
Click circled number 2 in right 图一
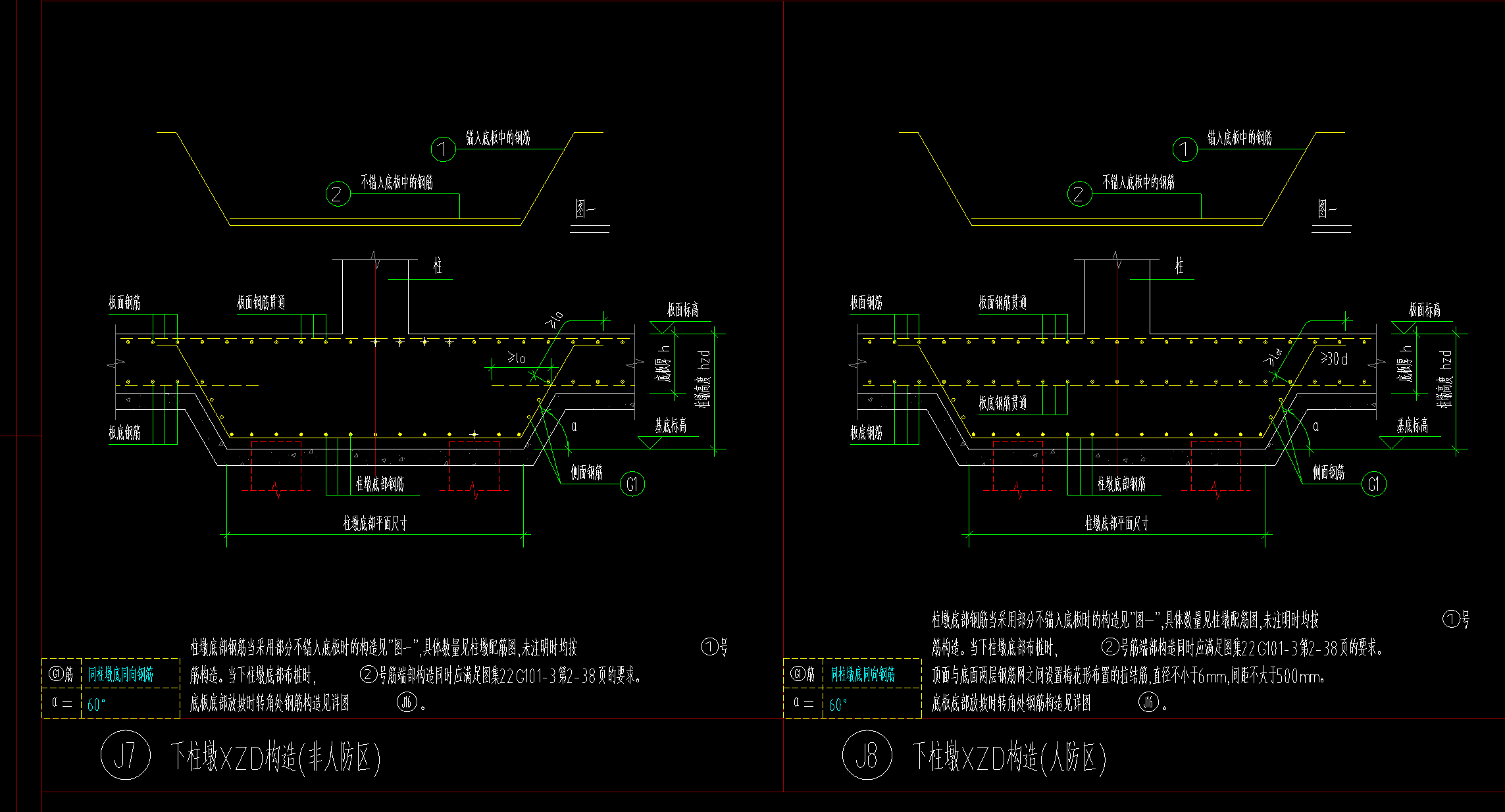(x=1079, y=194)
